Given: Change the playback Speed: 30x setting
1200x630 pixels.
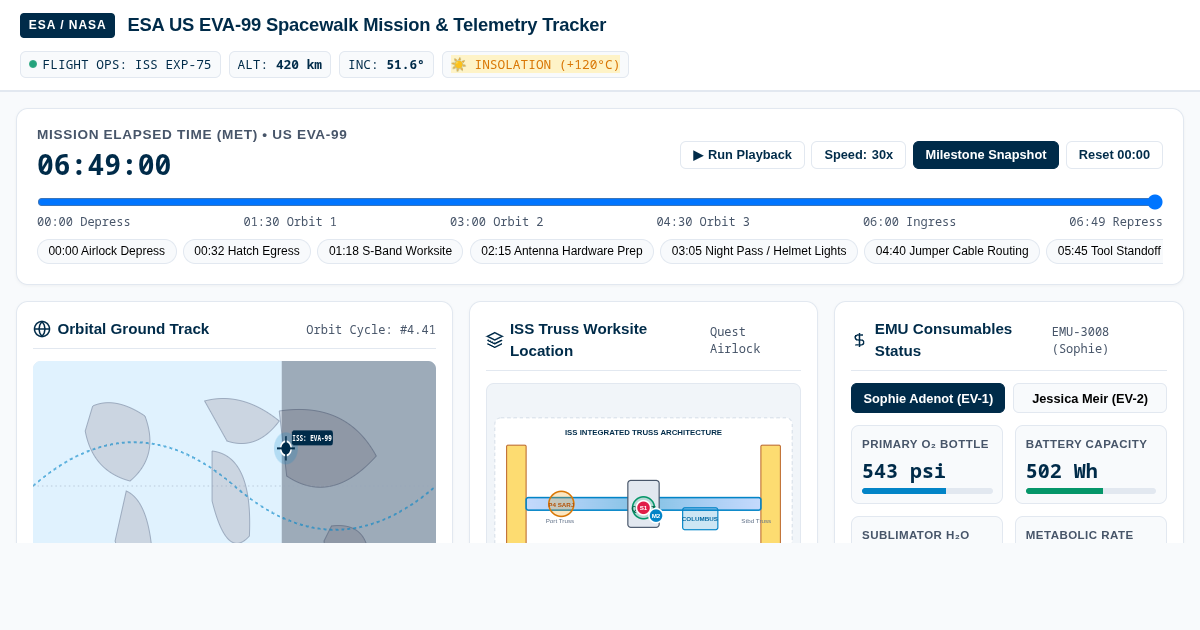Looking at the screenshot, I should coord(858,155).
